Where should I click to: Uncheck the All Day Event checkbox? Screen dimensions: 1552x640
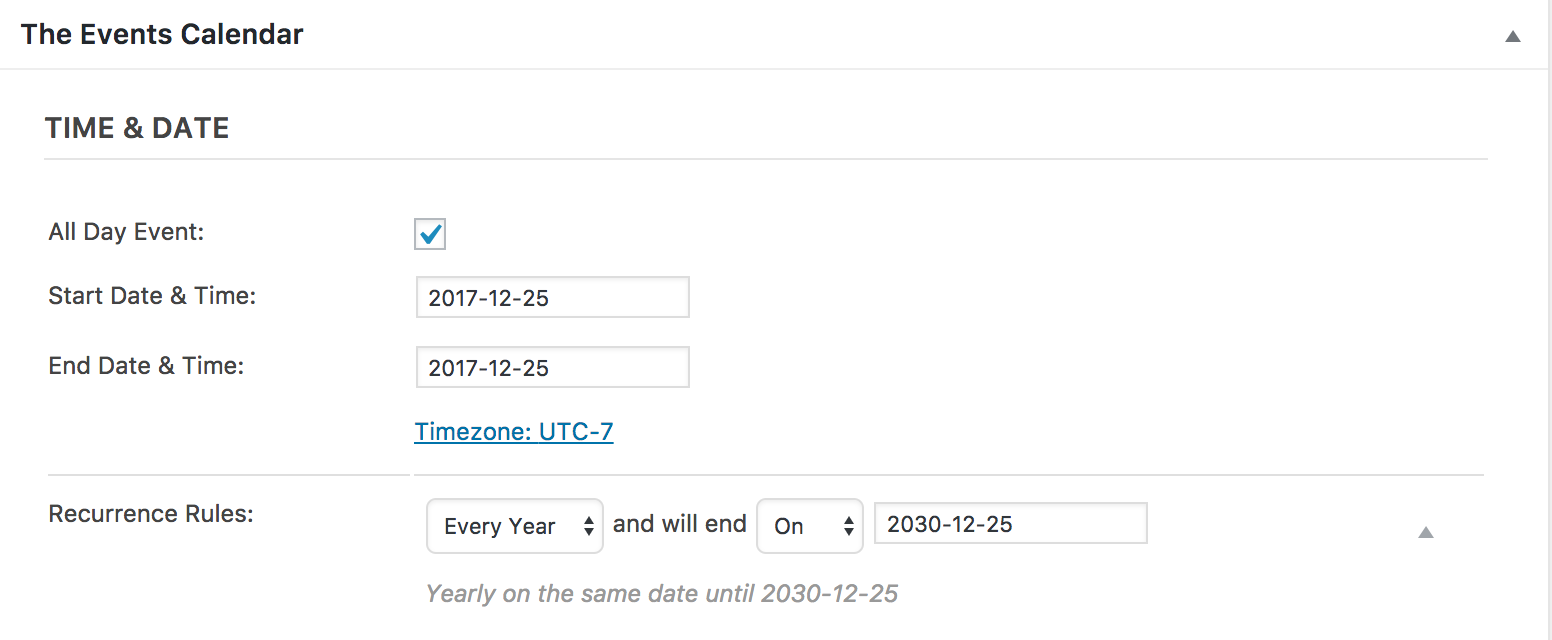point(430,234)
